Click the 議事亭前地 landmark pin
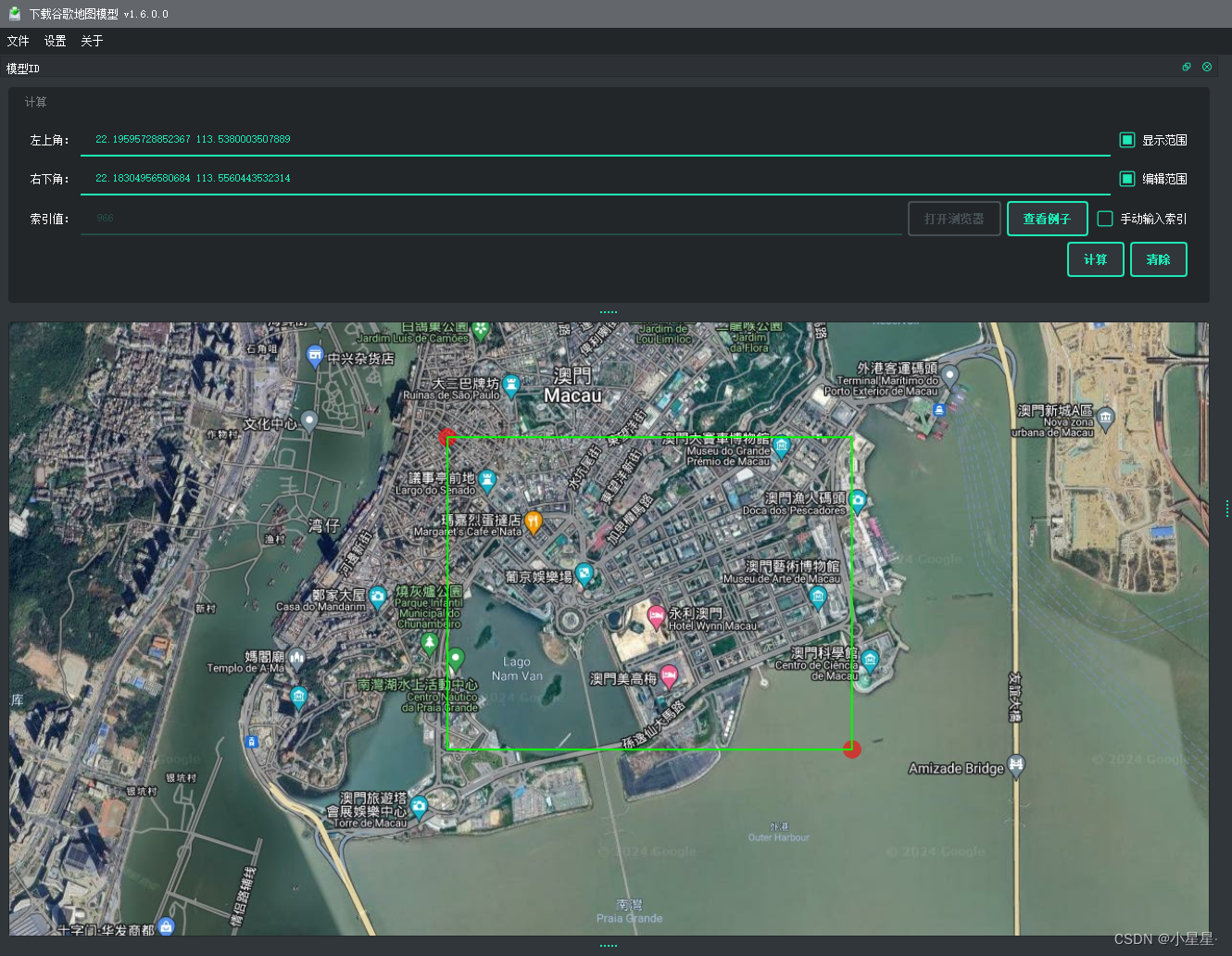The height and width of the screenshot is (956, 1232). pos(486,482)
